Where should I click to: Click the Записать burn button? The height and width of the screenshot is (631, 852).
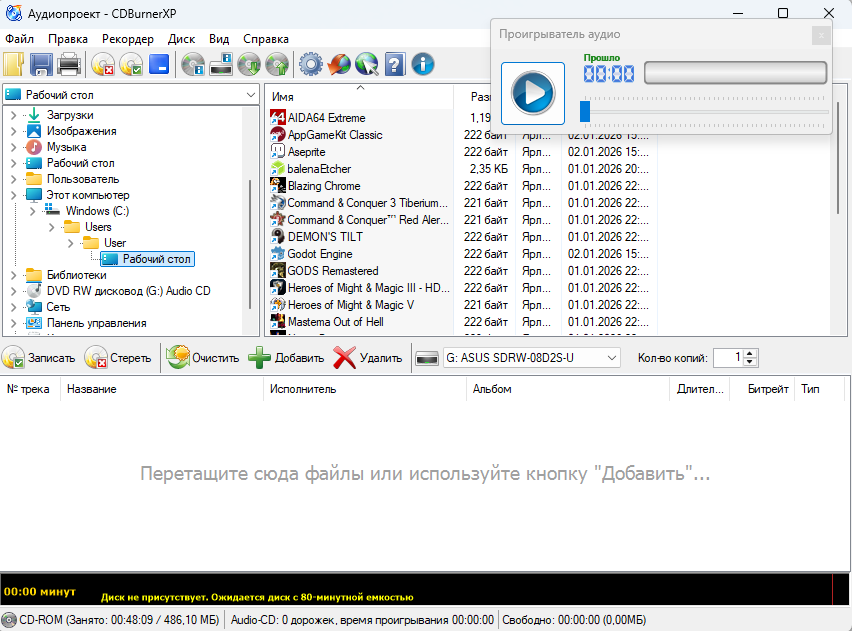point(39,358)
